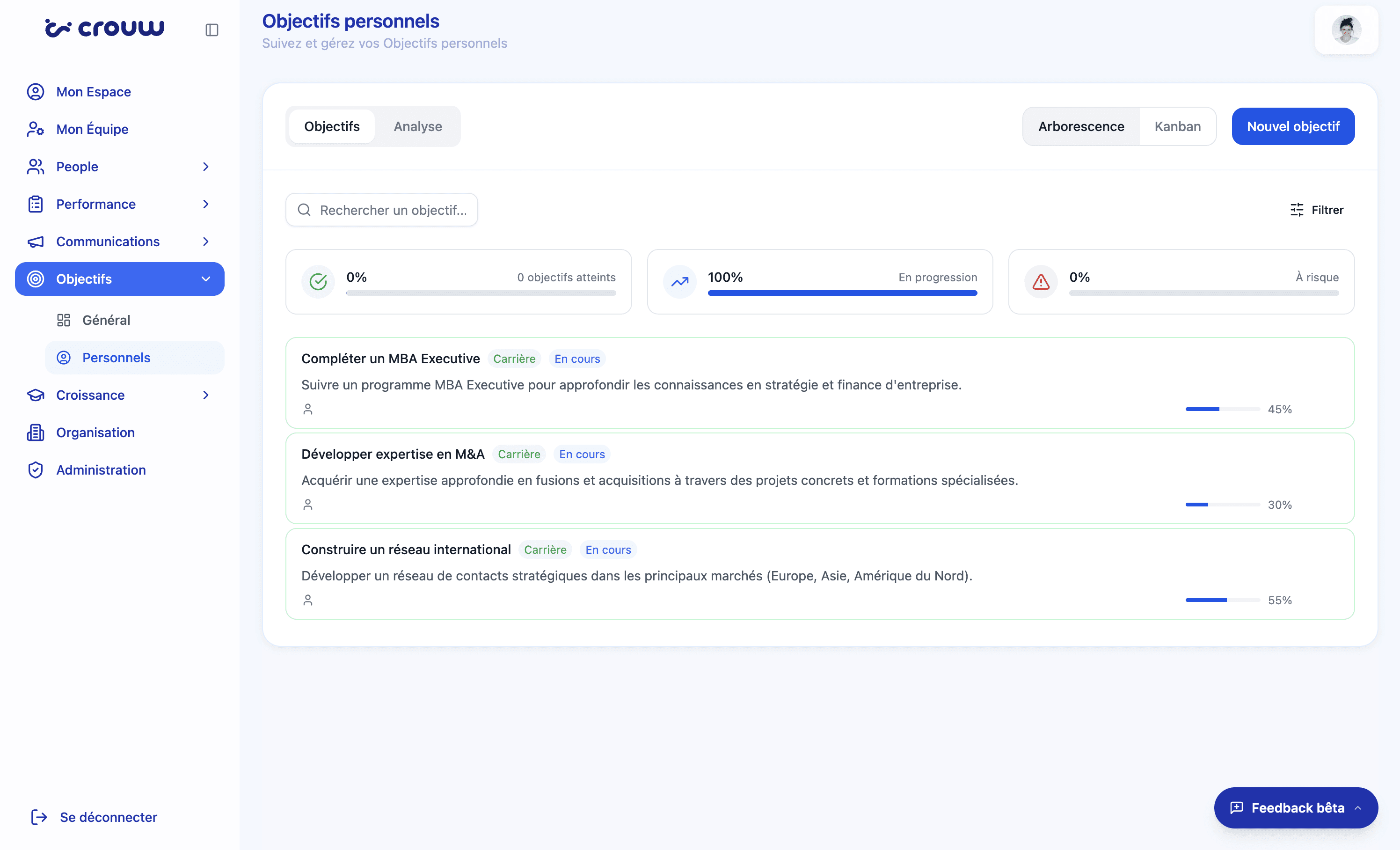
Task: Click the search magnifier icon
Action: pos(304,210)
